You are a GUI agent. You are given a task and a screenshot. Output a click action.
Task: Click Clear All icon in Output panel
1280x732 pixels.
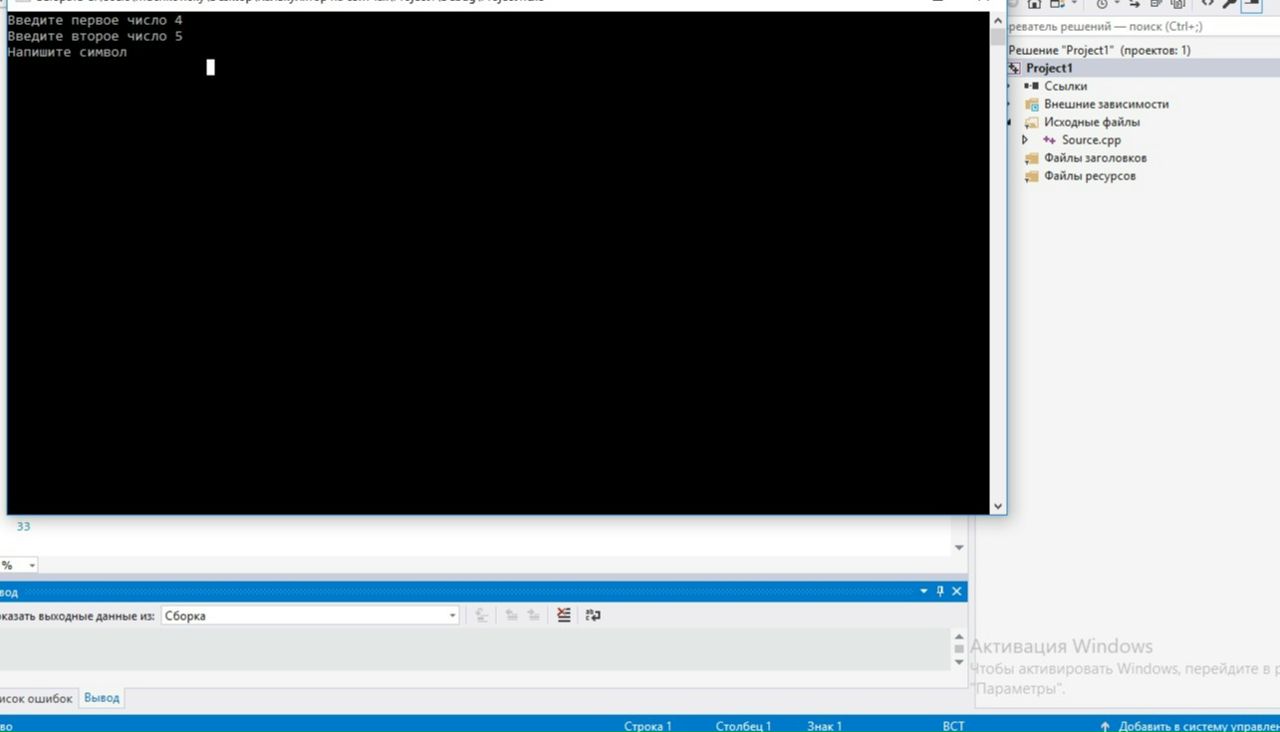coord(564,615)
